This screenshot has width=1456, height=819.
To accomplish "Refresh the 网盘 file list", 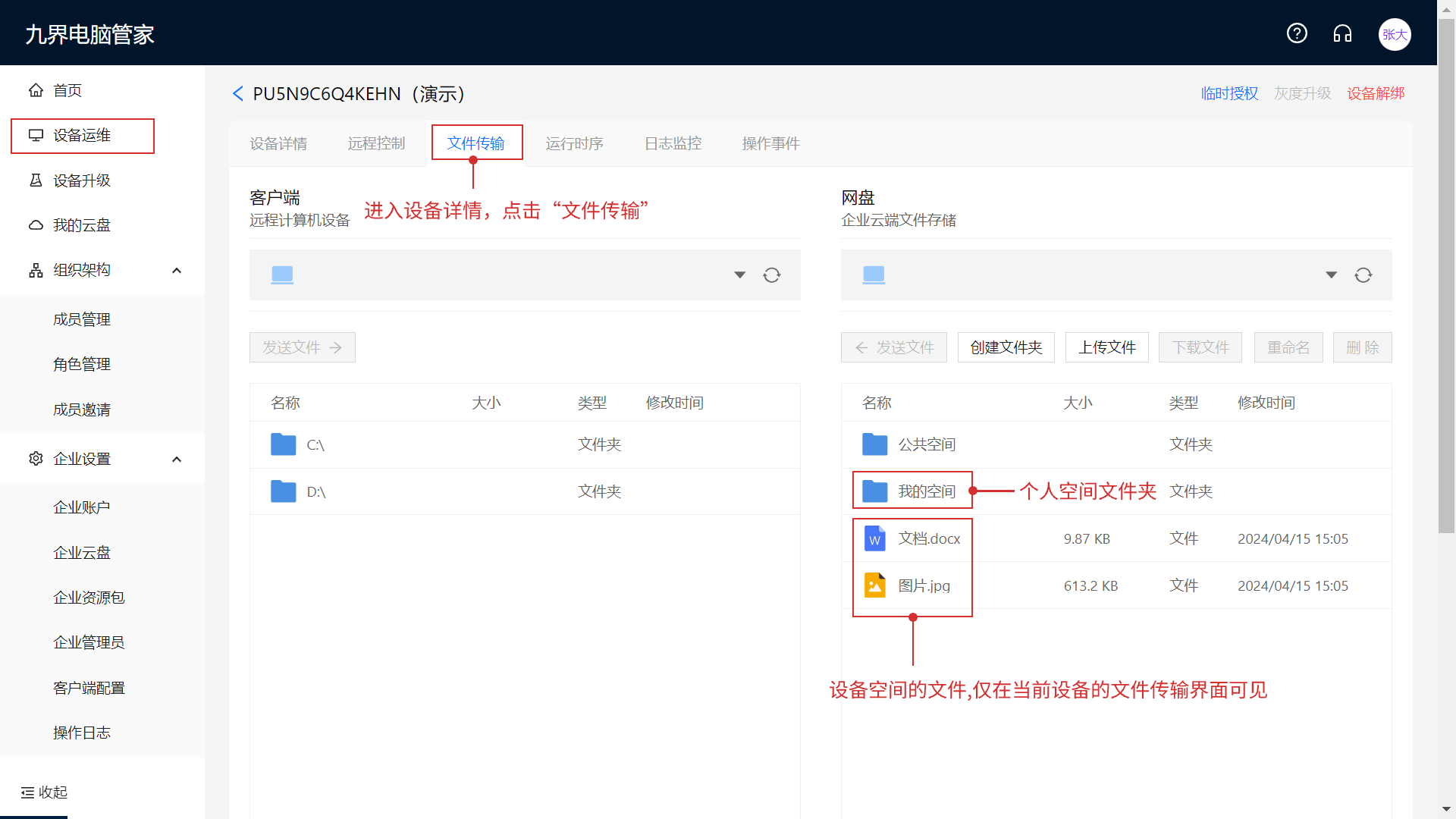I will (1363, 275).
